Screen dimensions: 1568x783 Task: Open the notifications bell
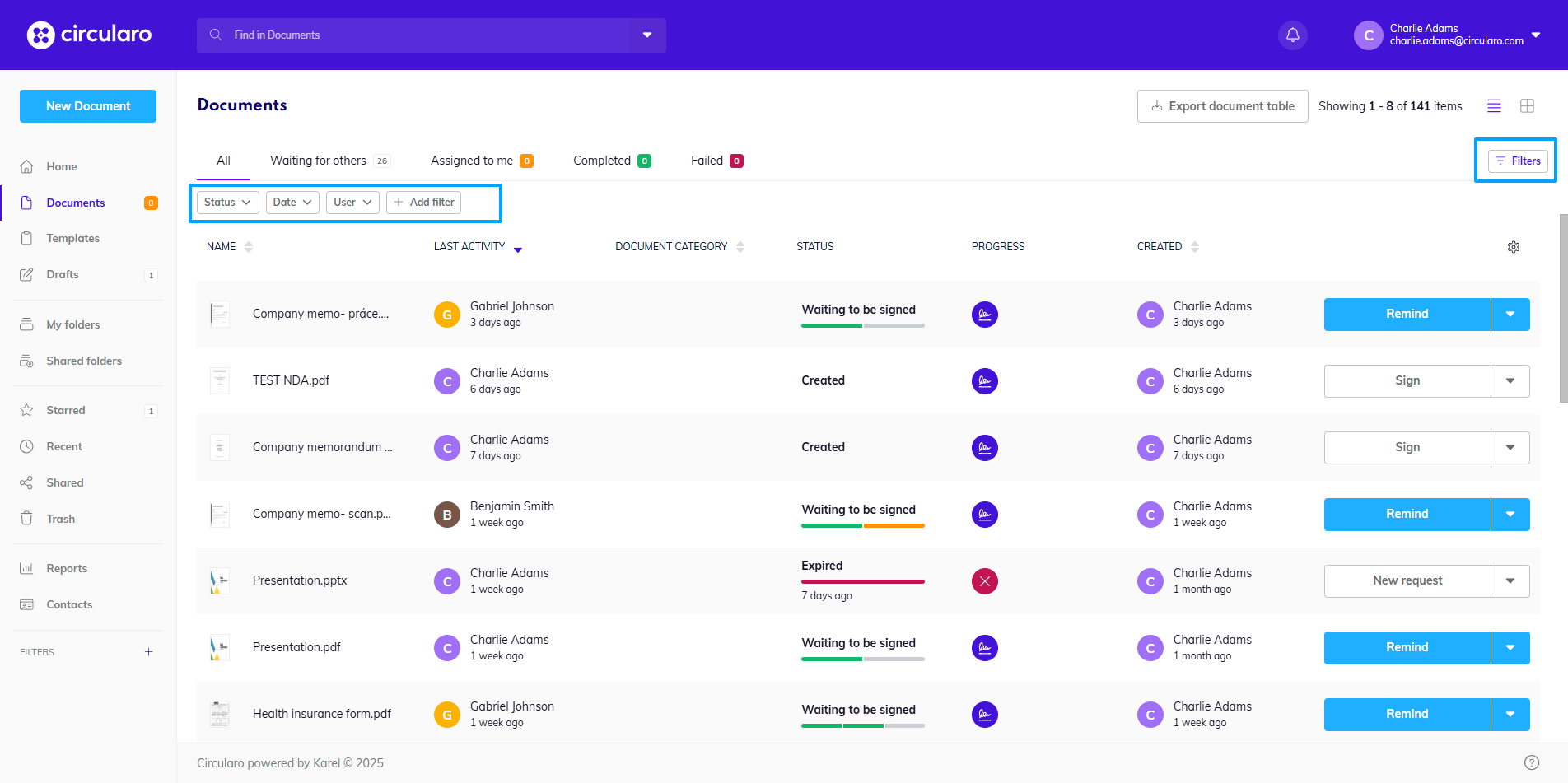[x=1292, y=35]
